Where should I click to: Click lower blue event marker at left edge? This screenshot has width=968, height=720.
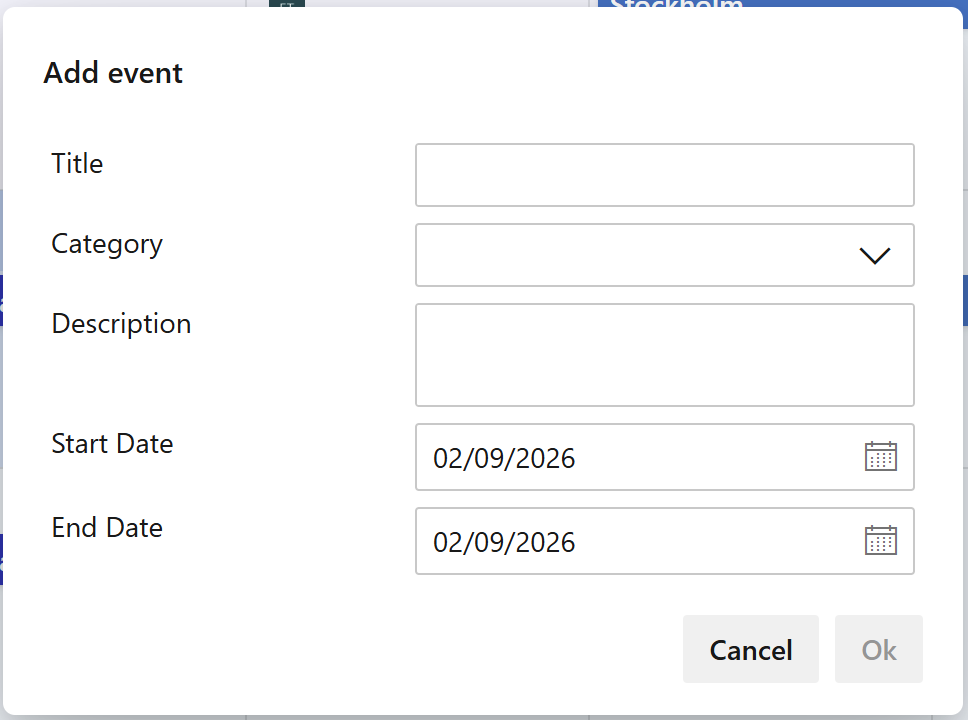(x=1, y=559)
